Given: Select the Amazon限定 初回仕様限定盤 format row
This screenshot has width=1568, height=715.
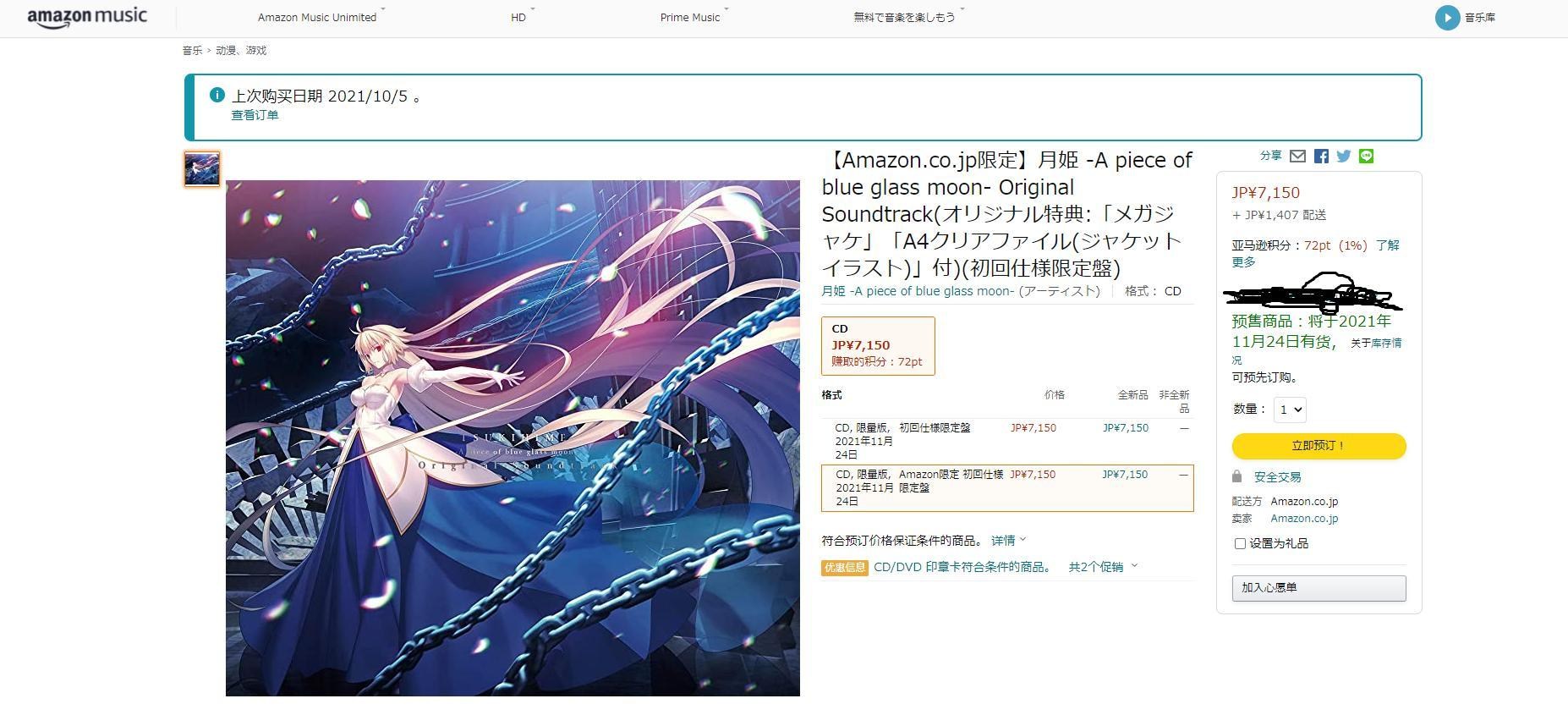Looking at the screenshot, I should 1007,488.
